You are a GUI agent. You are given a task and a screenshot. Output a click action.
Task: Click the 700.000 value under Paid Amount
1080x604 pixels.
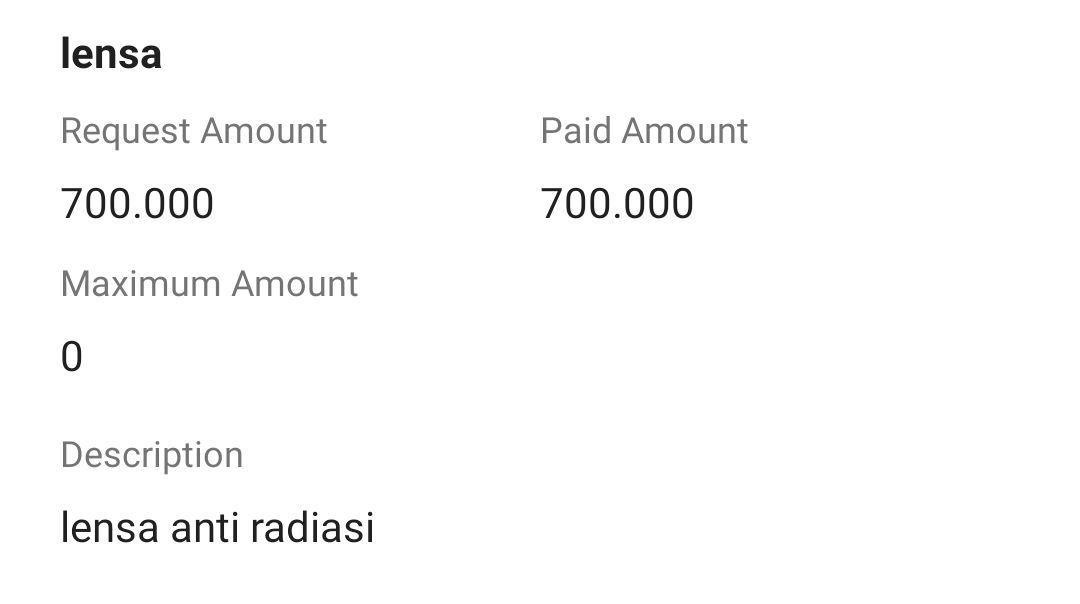[x=617, y=204]
